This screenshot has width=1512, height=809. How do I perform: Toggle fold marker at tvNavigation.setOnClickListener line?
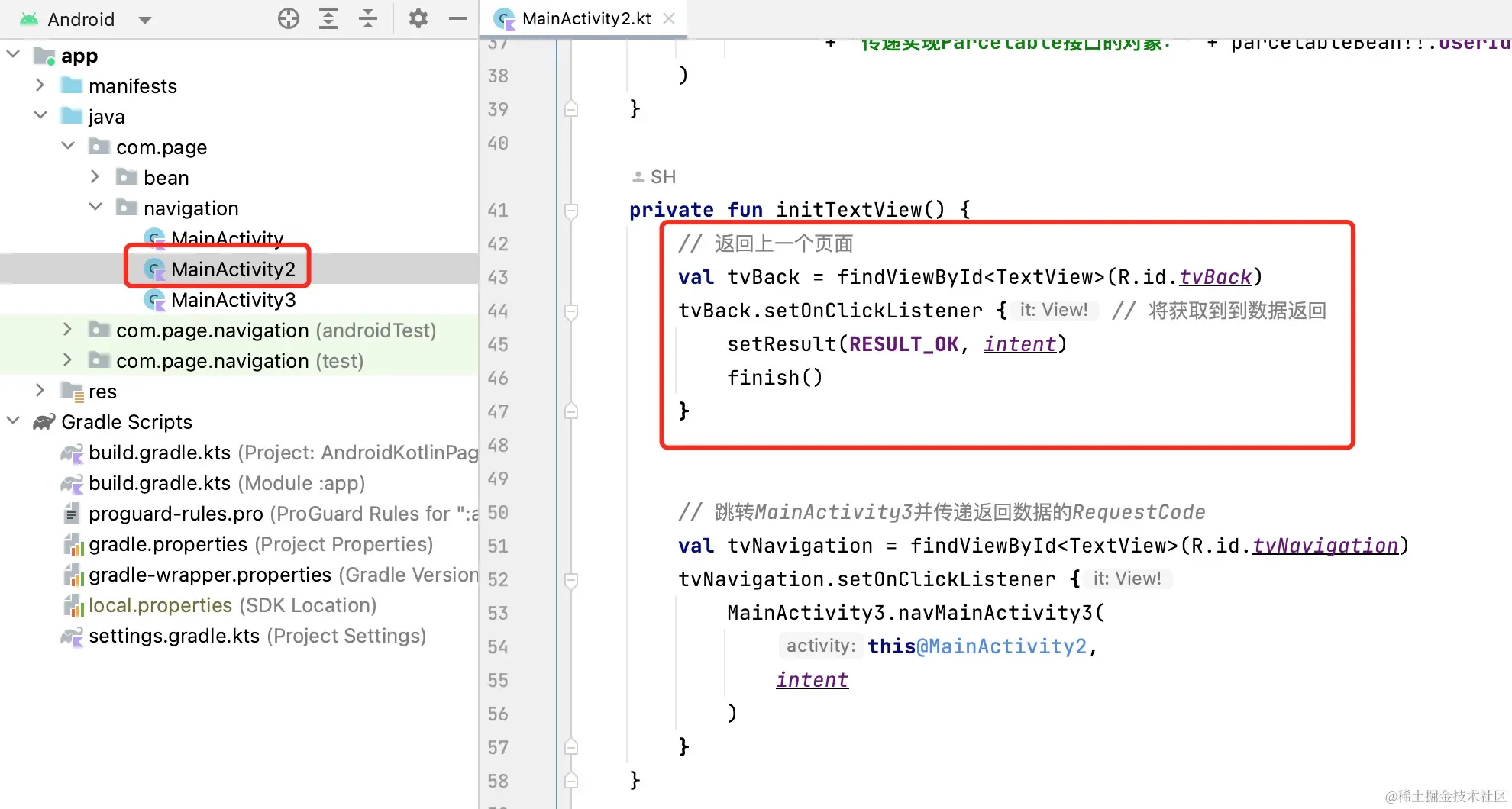pos(571,580)
